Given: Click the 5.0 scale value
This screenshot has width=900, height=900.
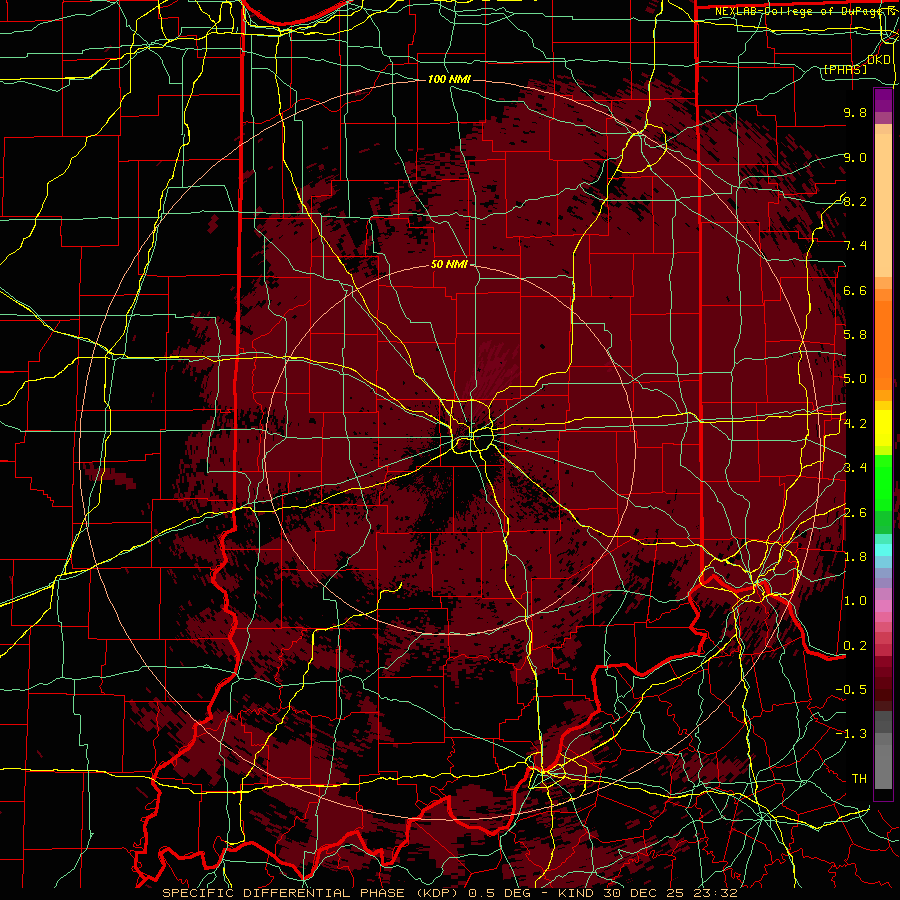Looking at the screenshot, I should (x=855, y=379).
